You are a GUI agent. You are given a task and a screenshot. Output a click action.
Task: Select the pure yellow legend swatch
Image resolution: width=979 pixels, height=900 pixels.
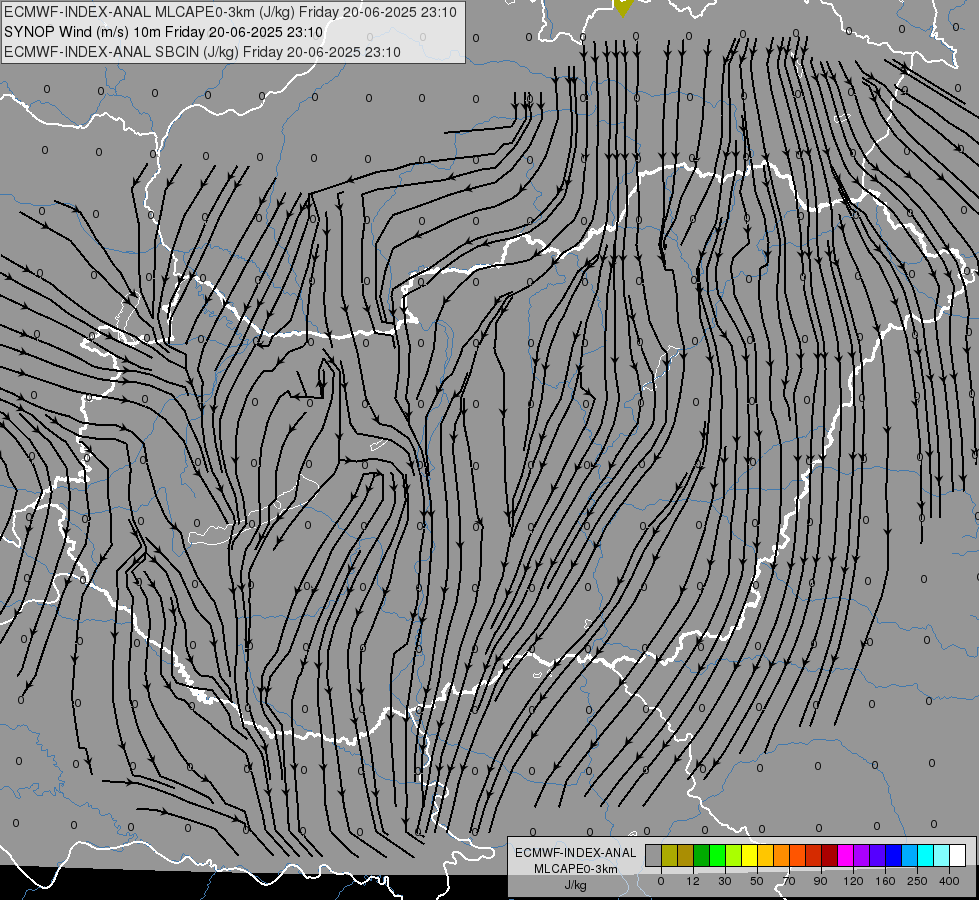click(x=750, y=855)
